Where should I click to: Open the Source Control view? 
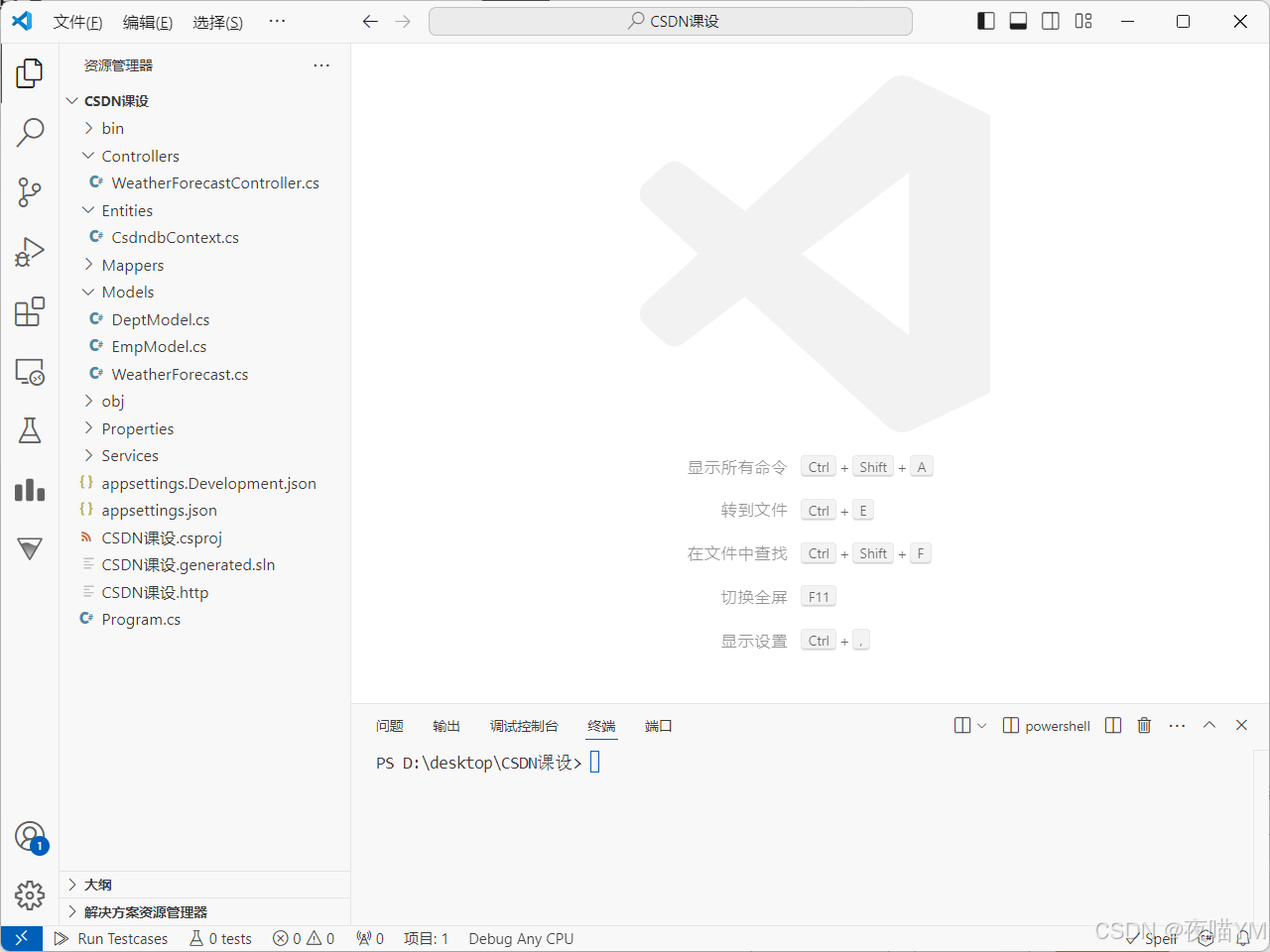point(30,192)
